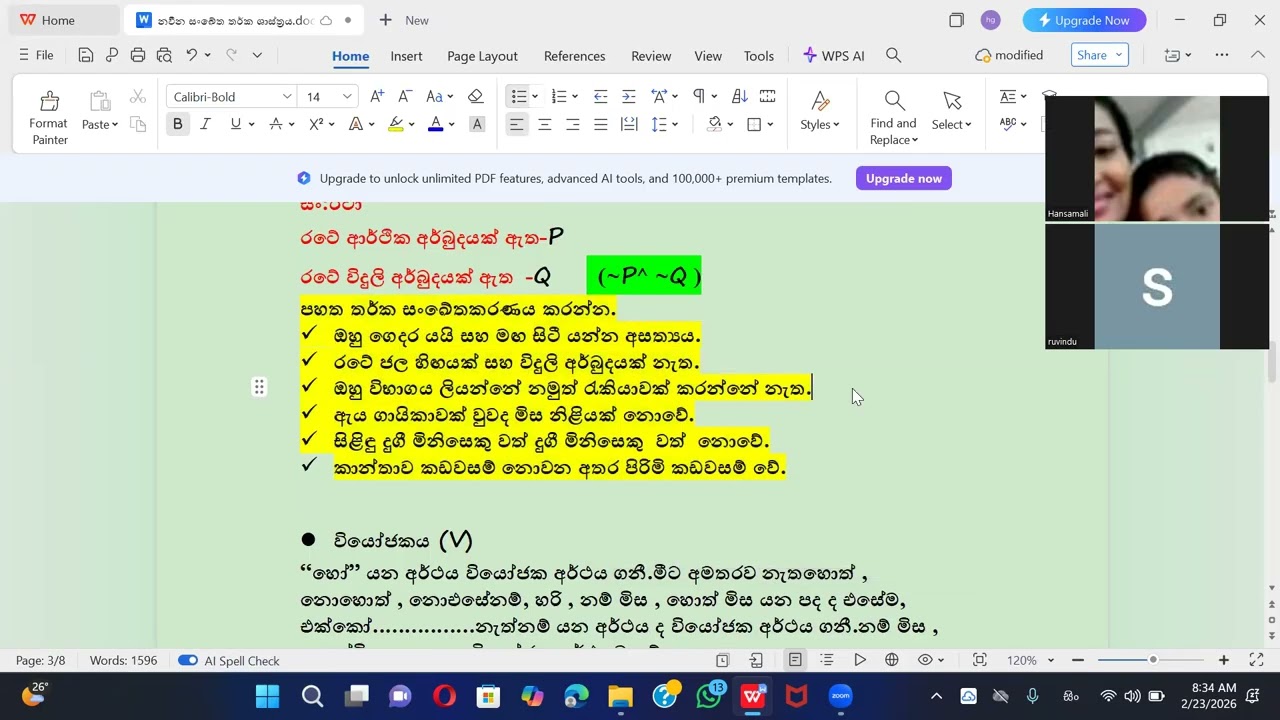Click the Share button
Image resolution: width=1280 pixels, height=720 pixels.
click(x=1099, y=55)
